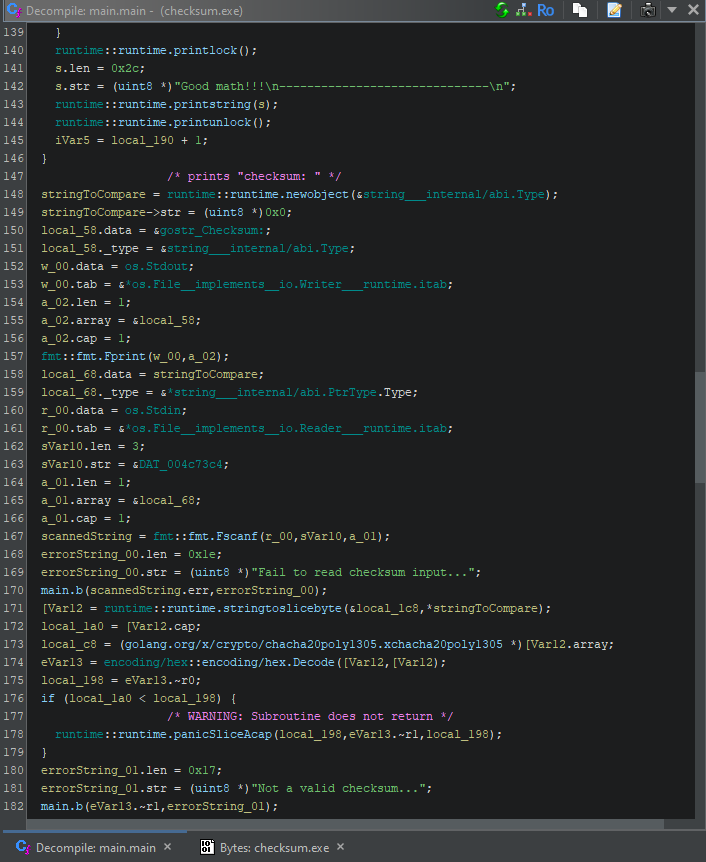Click the binary icon on the Bytes tab
The image size is (706, 862).
(x=207, y=847)
